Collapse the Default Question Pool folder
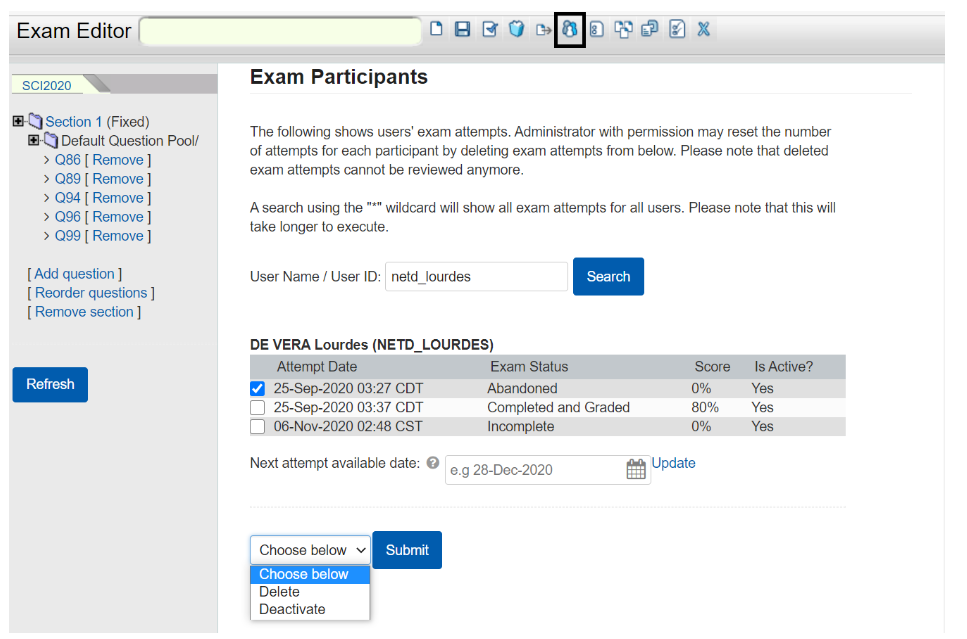 [x=33, y=140]
